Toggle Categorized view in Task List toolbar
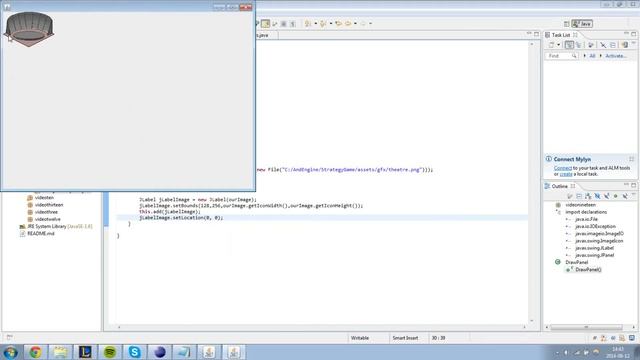 569,45
